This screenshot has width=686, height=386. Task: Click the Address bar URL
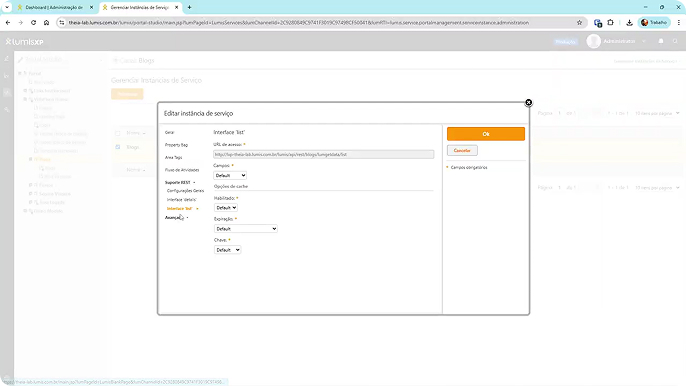(x=298, y=22)
